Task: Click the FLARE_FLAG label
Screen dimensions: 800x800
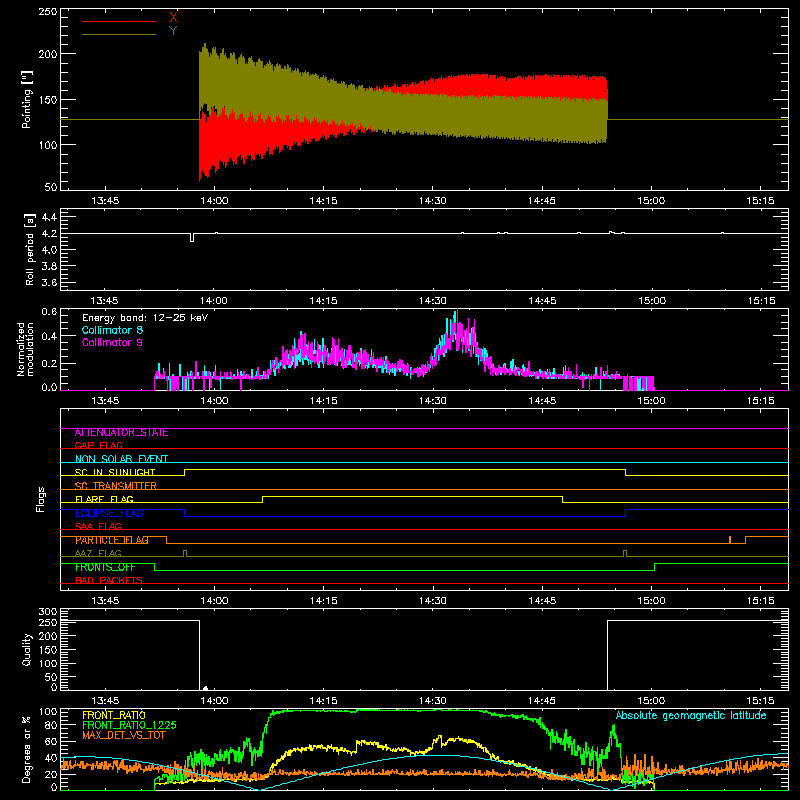Action: point(104,499)
